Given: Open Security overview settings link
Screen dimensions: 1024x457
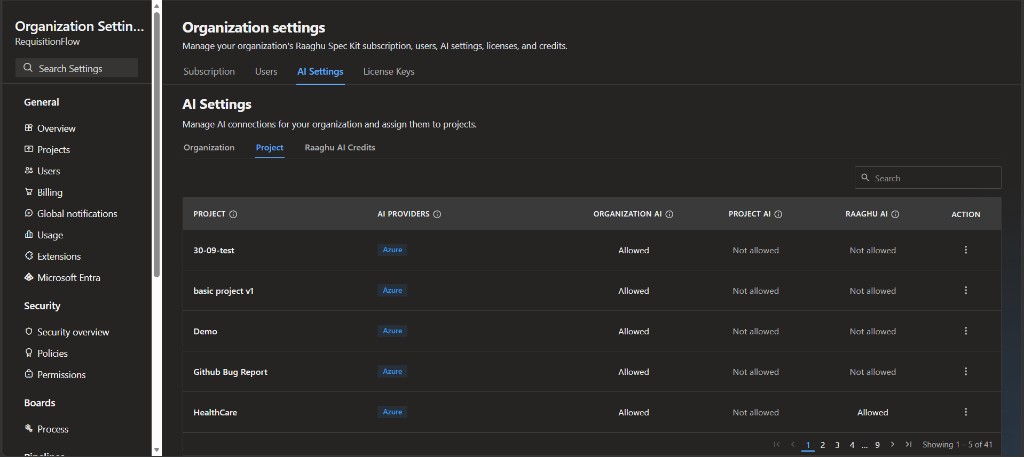Looking at the screenshot, I should click(x=73, y=332).
